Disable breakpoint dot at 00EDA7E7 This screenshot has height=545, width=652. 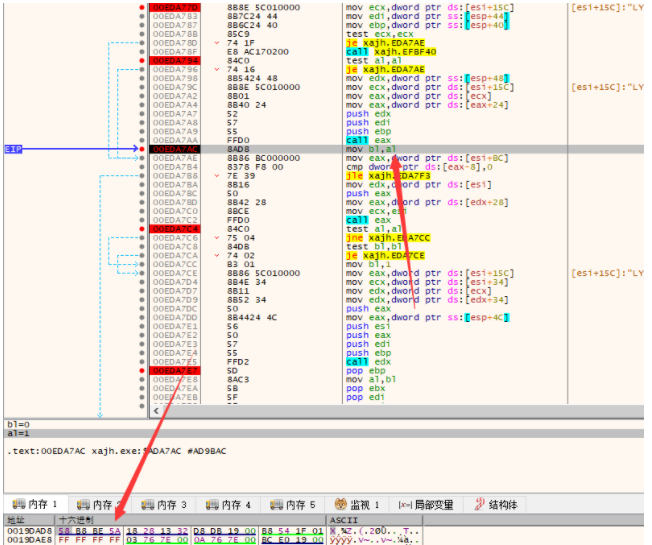(142, 371)
